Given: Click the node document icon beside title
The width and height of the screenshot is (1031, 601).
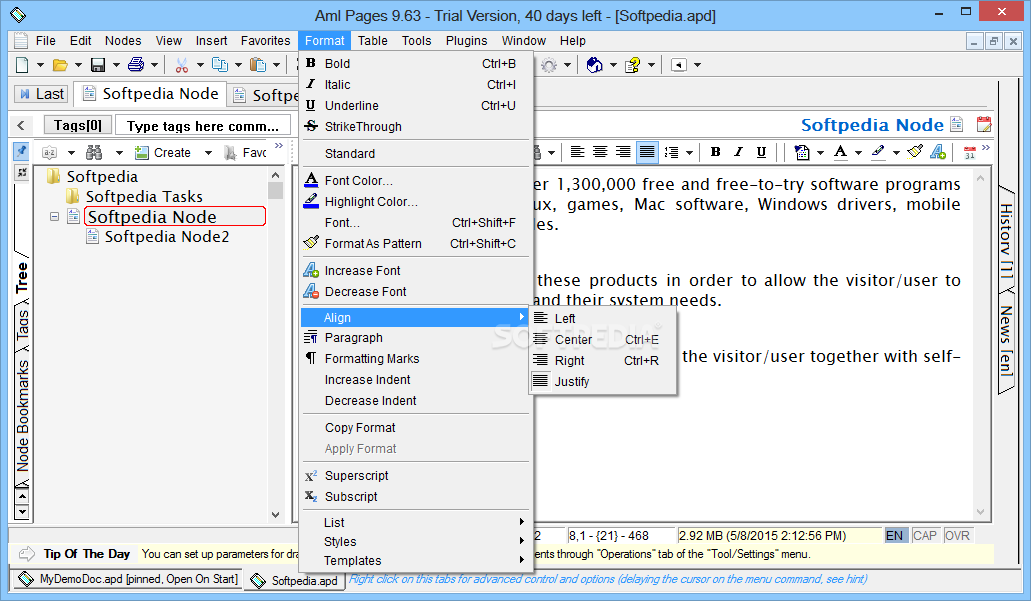Looking at the screenshot, I should point(957,124).
